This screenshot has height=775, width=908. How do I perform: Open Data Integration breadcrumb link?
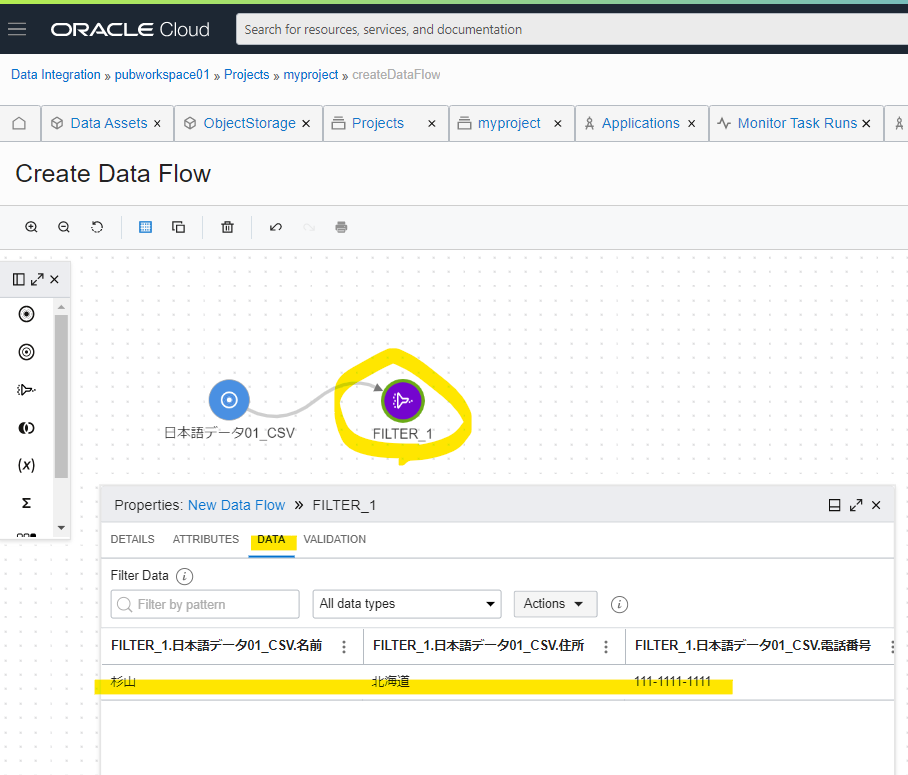tap(56, 75)
